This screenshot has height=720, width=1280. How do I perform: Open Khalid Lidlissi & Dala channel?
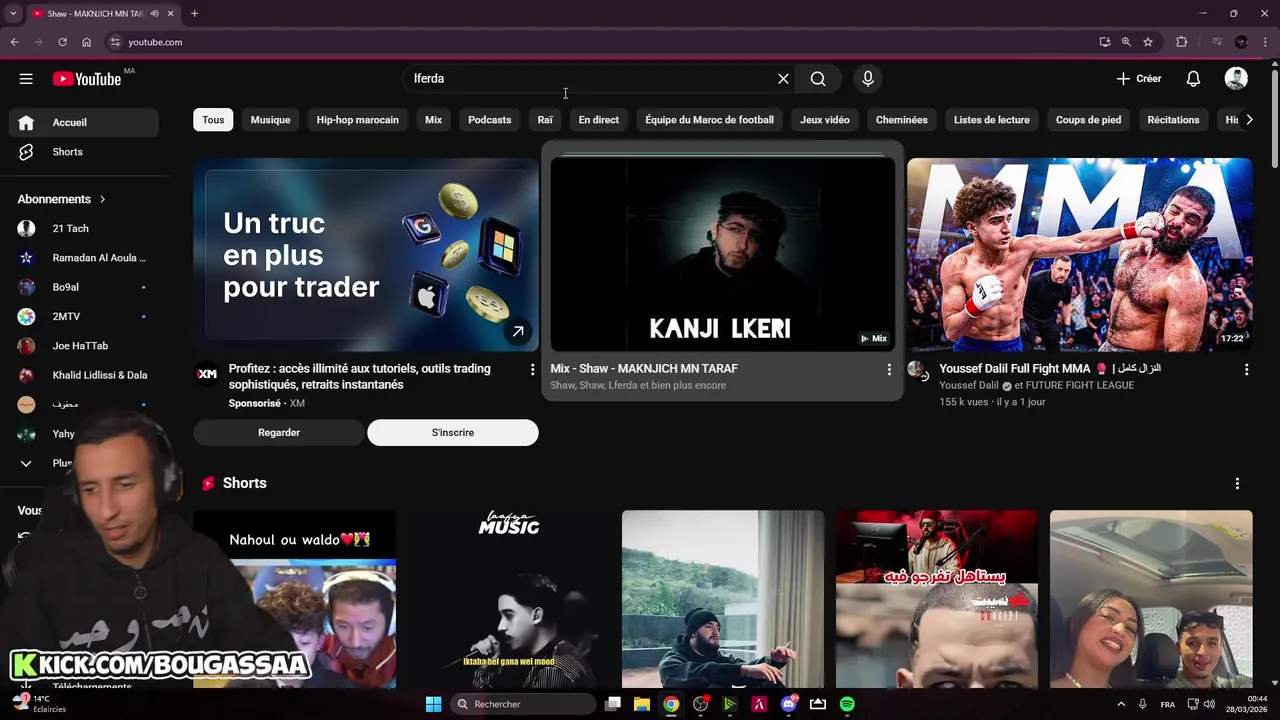coord(84,375)
